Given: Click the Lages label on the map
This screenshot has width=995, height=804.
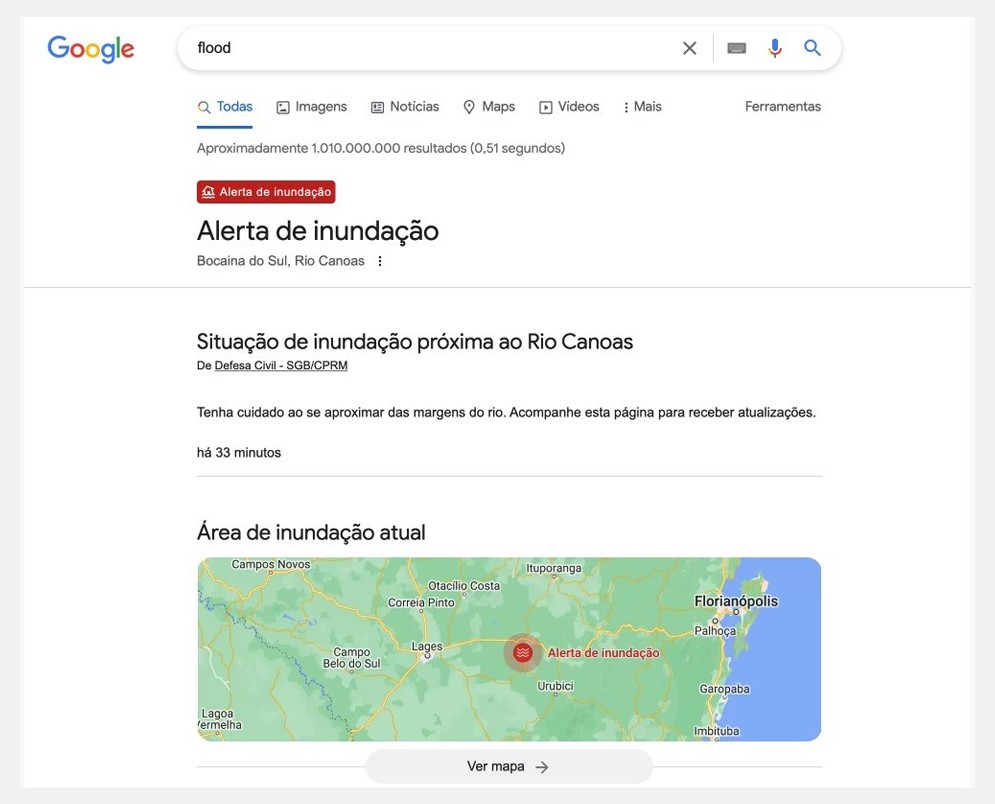Looking at the screenshot, I should 427,646.
